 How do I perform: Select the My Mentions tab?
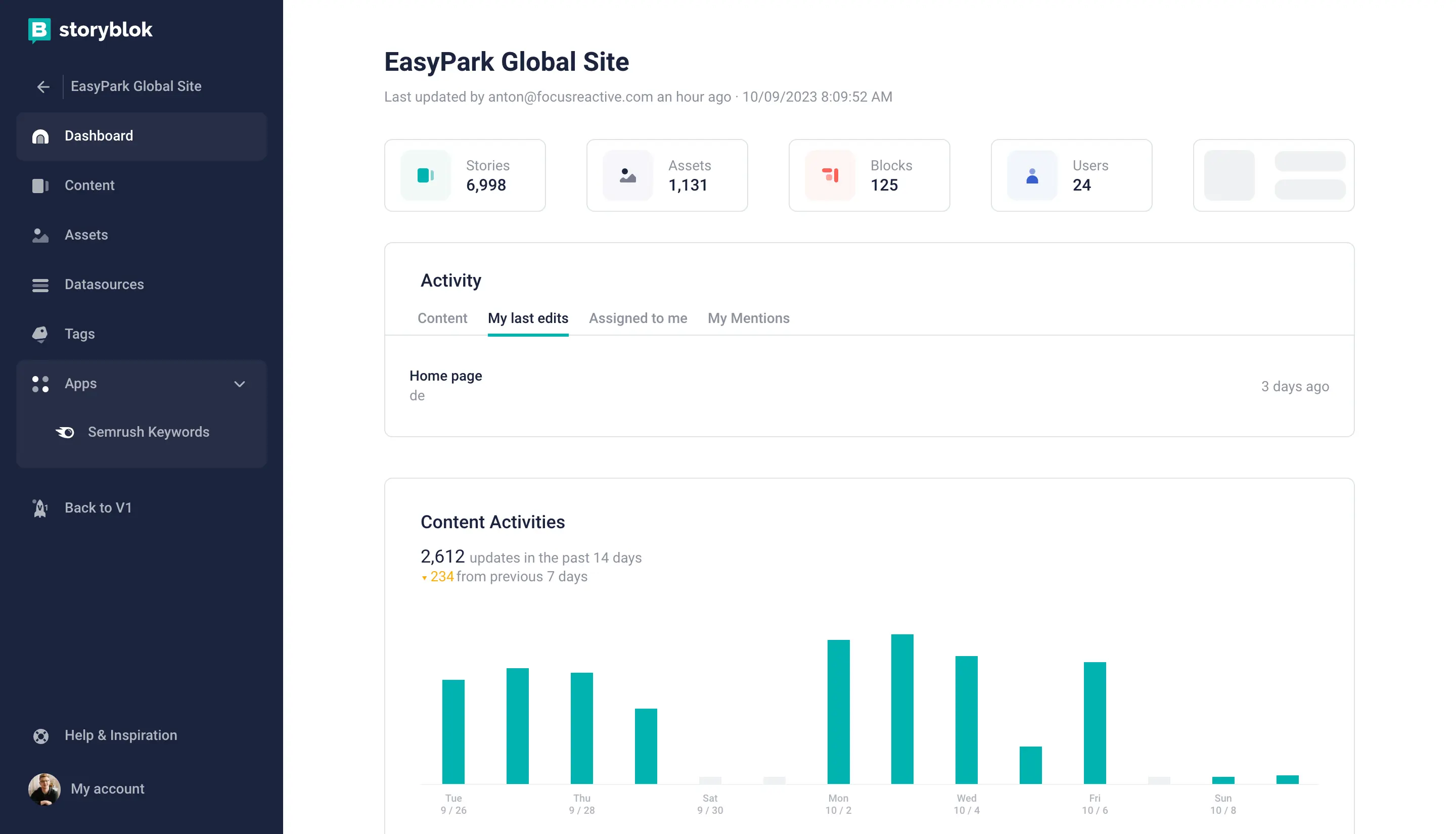click(x=748, y=318)
